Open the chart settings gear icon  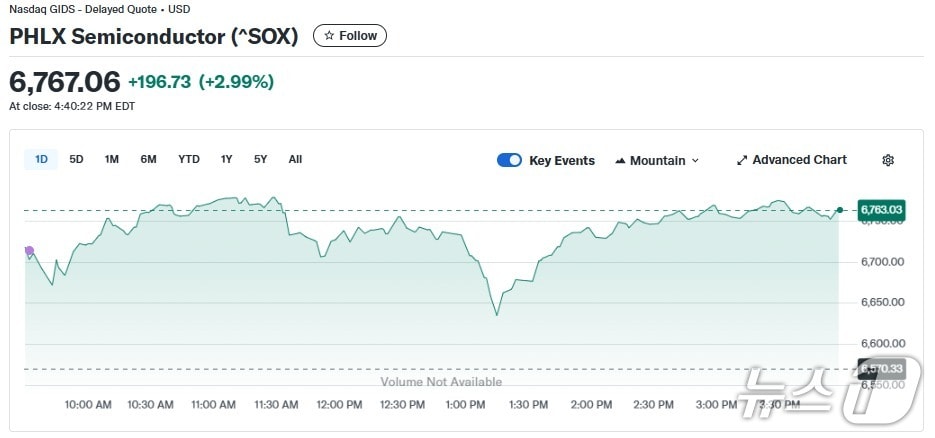point(888,160)
